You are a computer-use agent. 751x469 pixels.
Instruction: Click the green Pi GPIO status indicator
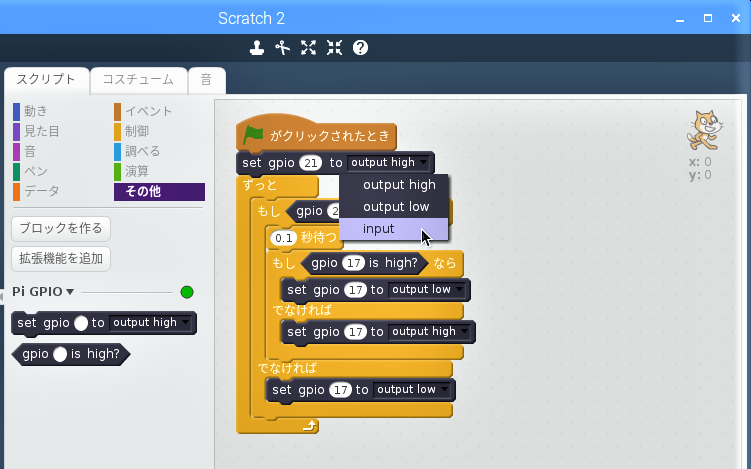[187, 292]
